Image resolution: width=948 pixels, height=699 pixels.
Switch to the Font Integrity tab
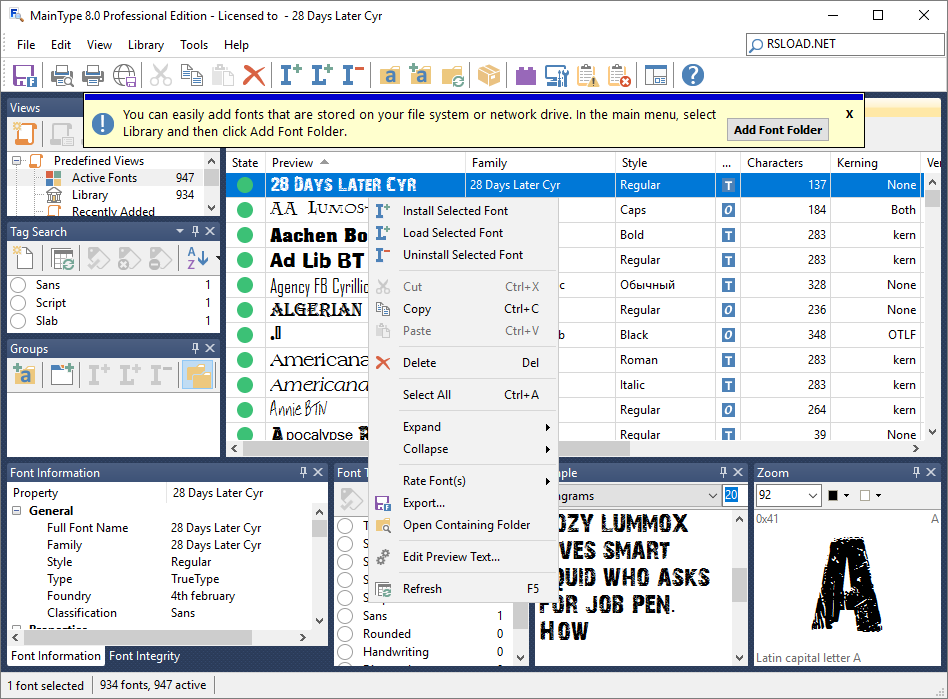tap(144, 656)
